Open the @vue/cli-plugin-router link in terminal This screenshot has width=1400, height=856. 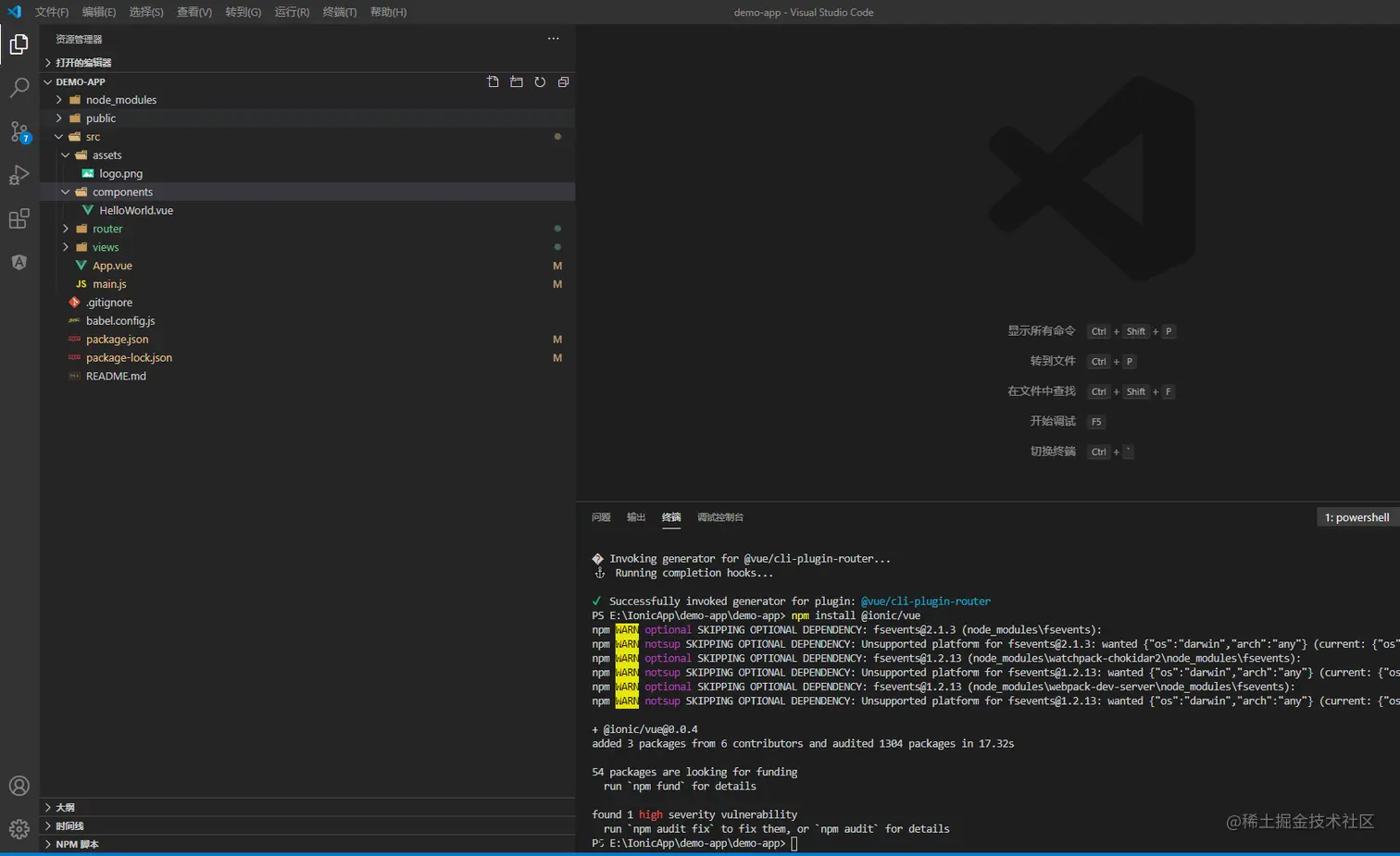click(926, 602)
